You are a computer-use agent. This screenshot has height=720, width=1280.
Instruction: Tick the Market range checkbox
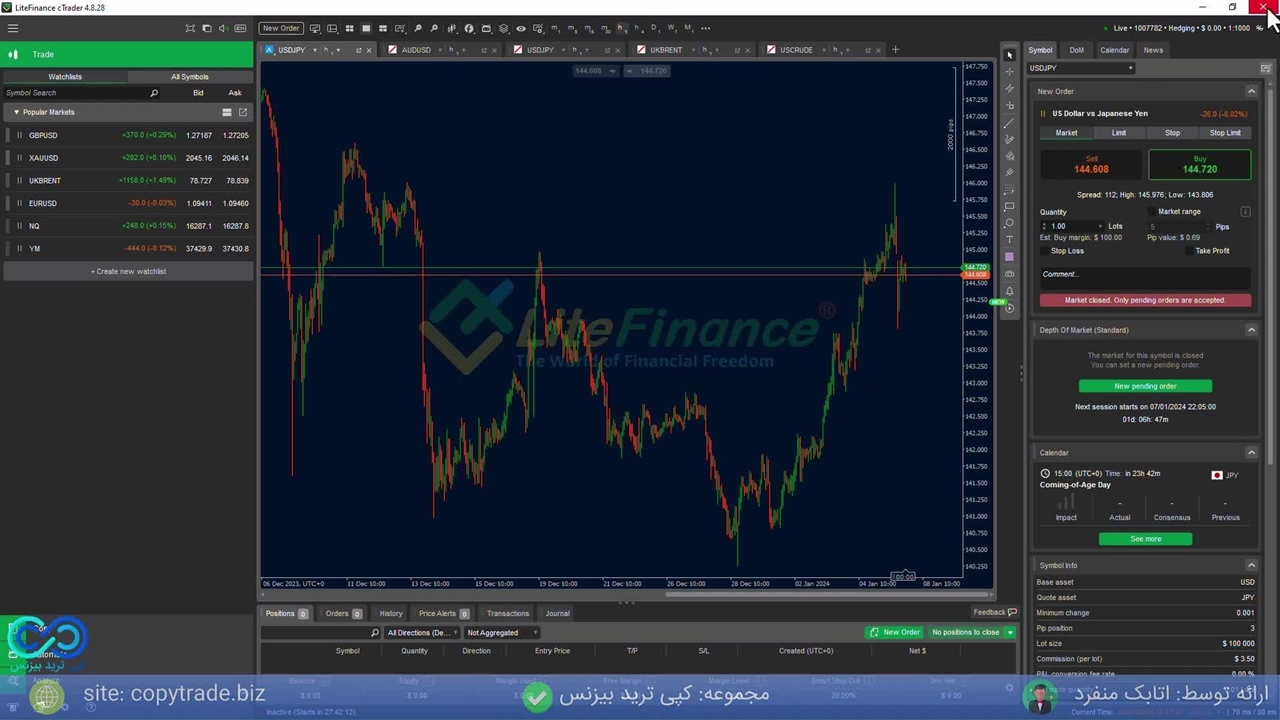coord(1152,212)
